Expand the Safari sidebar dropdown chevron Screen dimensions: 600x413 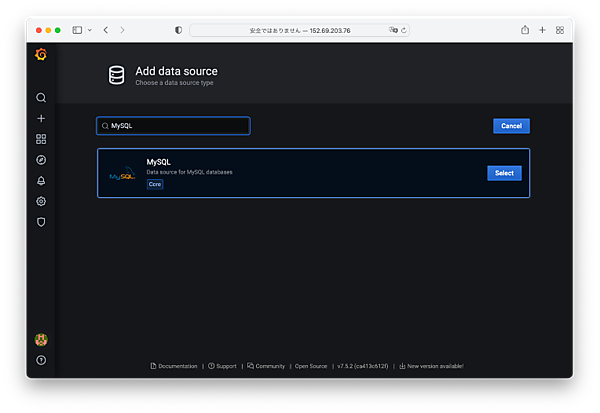[x=89, y=30]
